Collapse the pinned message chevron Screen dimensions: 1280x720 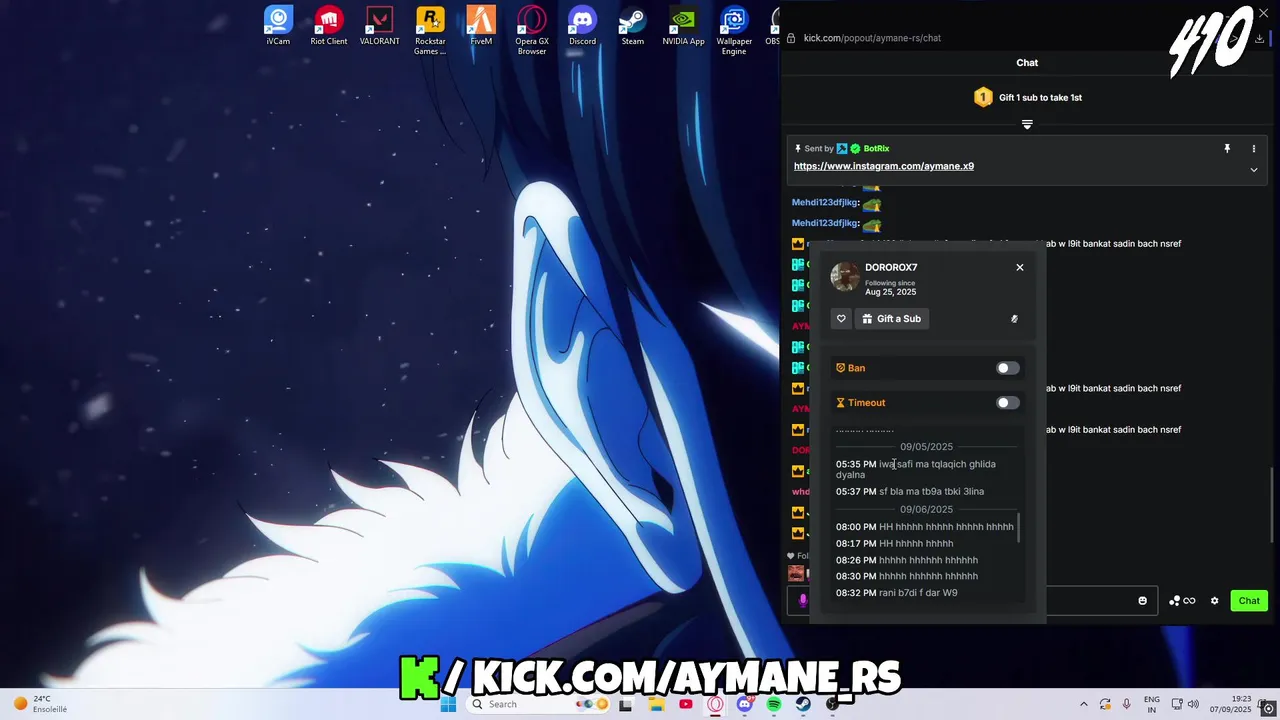tap(1253, 170)
